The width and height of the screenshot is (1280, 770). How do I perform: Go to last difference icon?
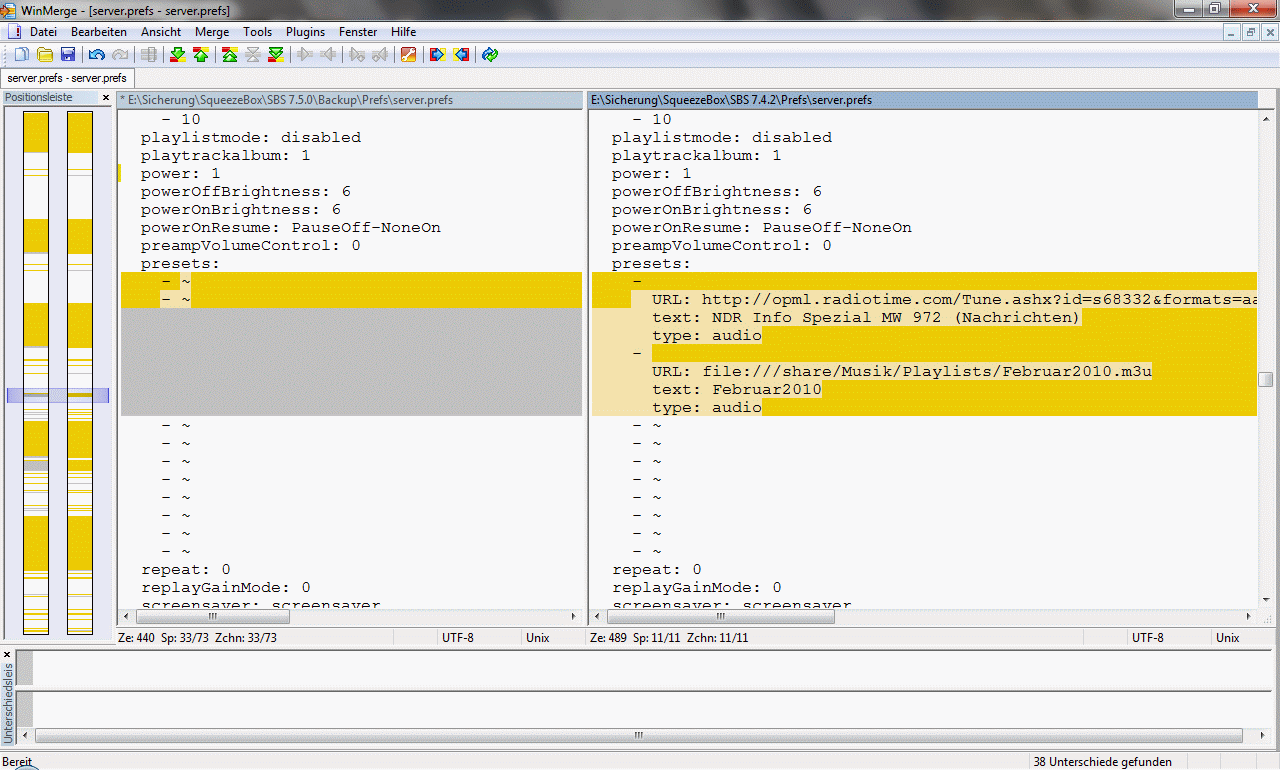coord(276,55)
